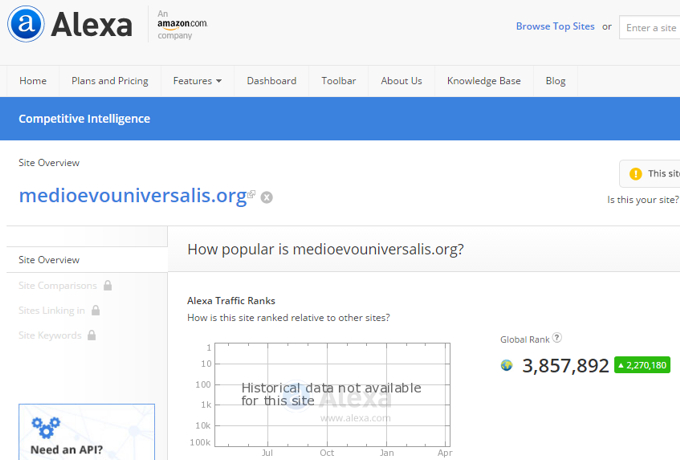Go to the Home menu item

33,81
